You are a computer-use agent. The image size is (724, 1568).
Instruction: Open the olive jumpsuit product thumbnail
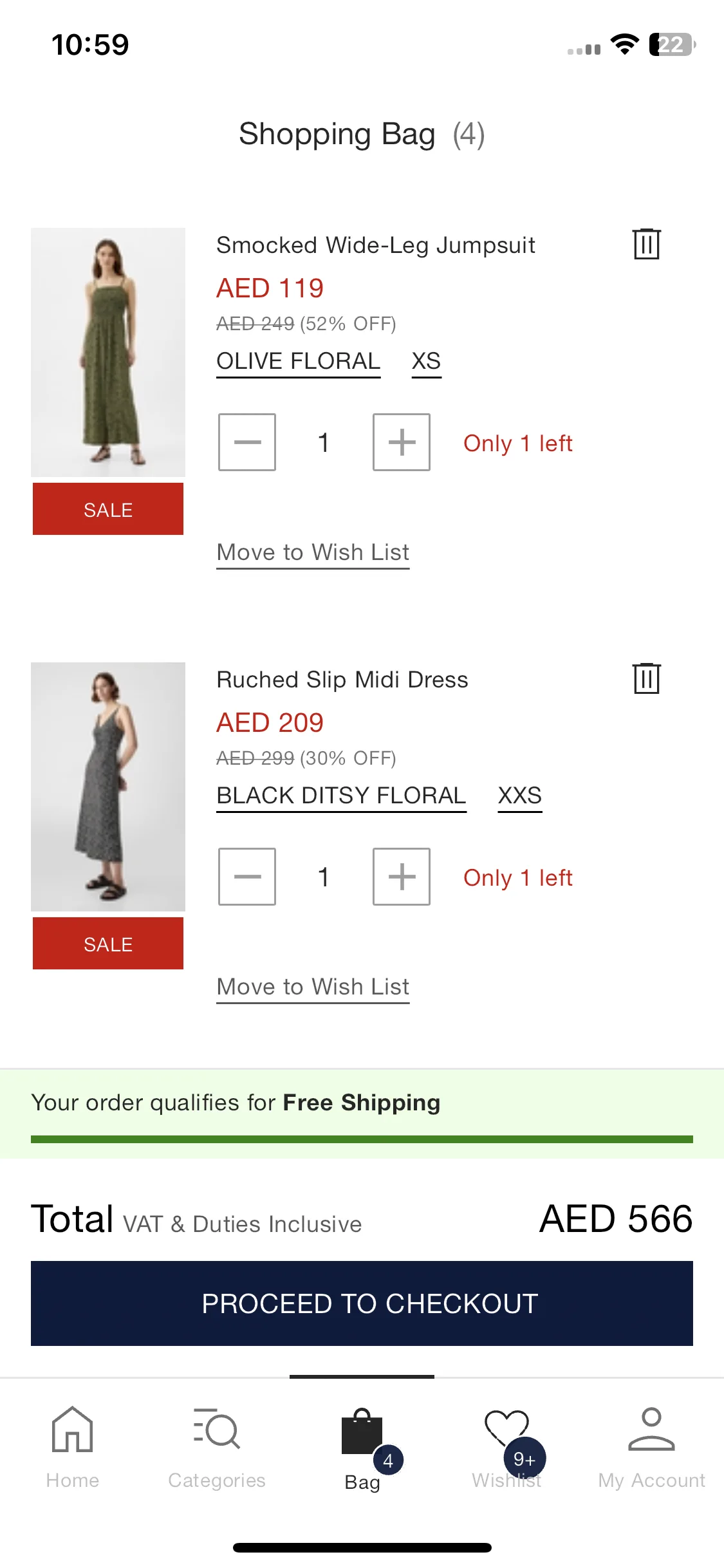coord(108,352)
